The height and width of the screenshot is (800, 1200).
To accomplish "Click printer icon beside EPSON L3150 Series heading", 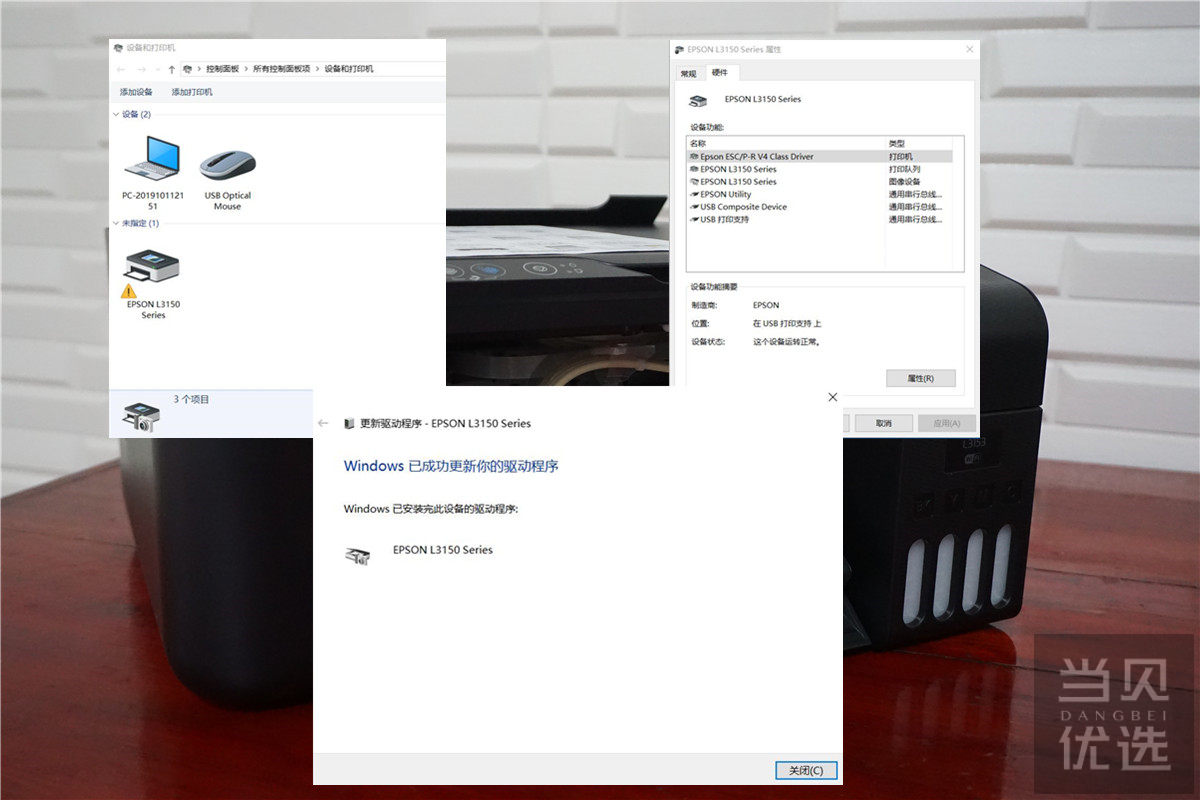I will pyautogui.click(x=698, y=101).
